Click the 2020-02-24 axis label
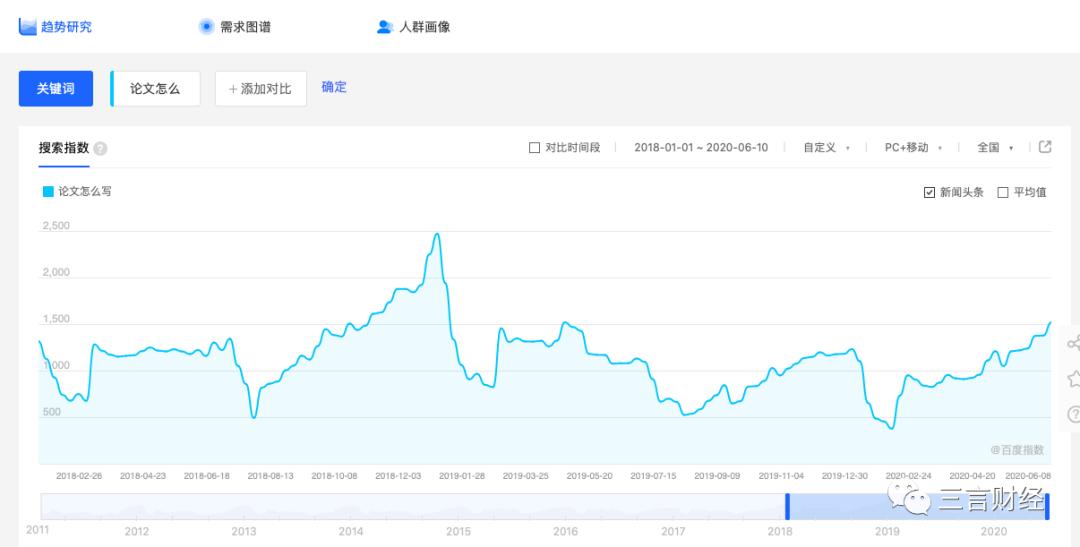 click(908, 476)
